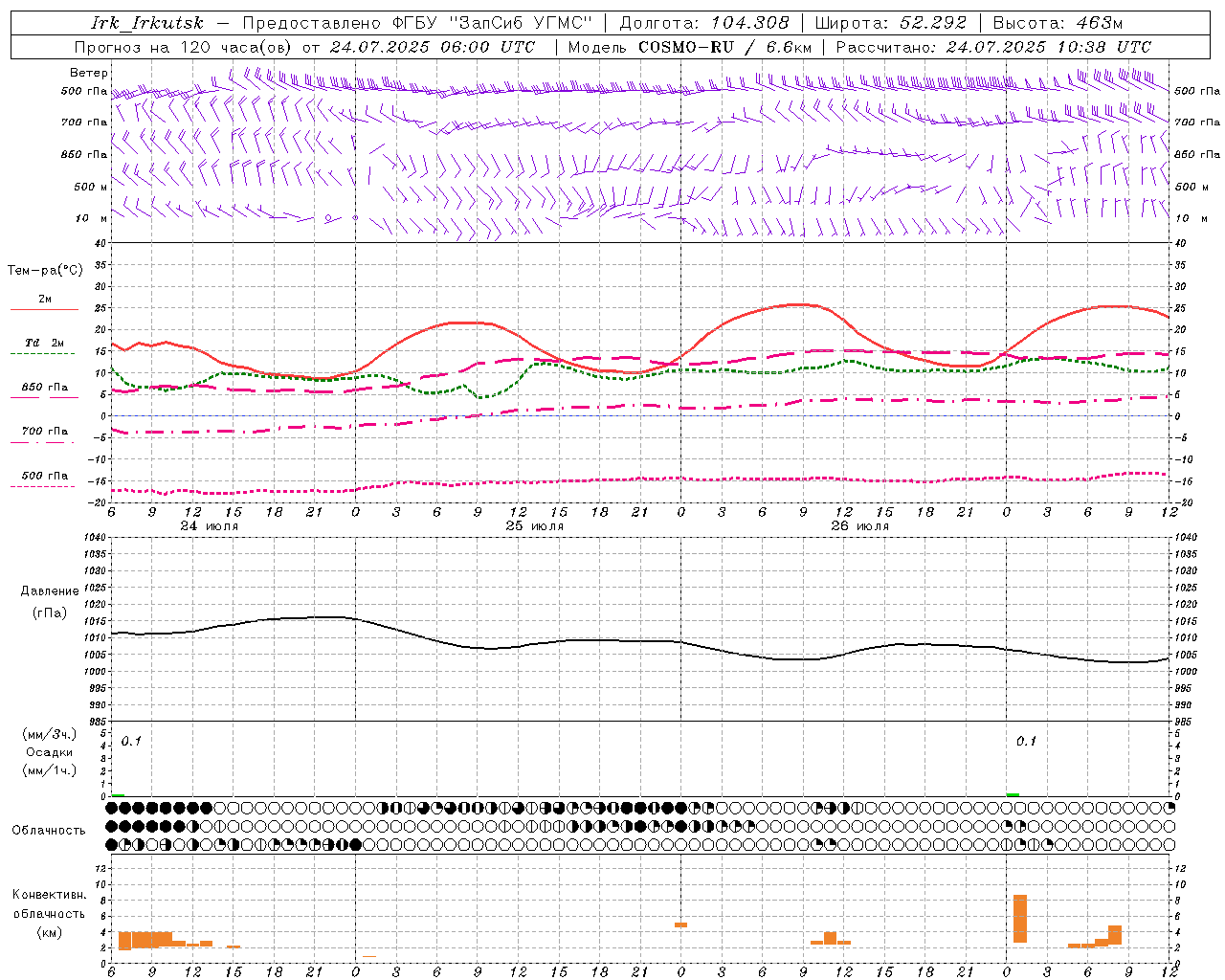Select the Широта: 52.292 header value
1225x980 pixels.
890,23
